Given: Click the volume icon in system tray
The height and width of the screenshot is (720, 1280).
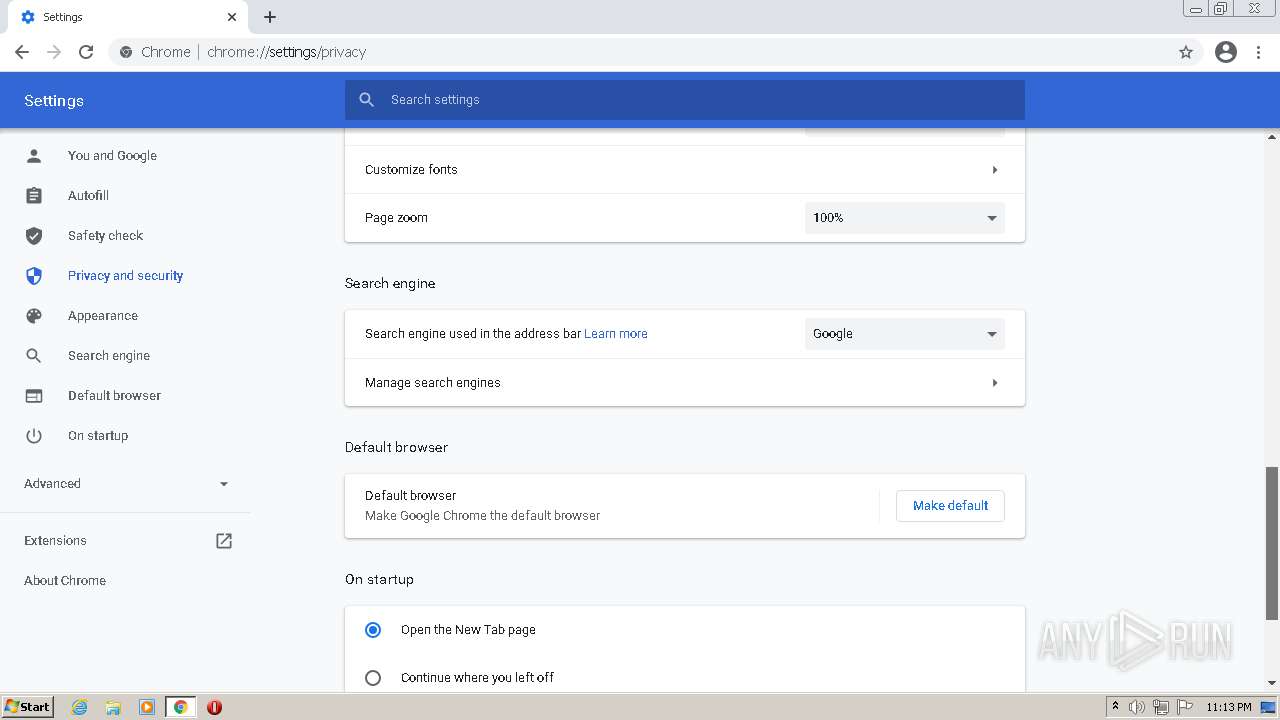Looking at the screenshot, I should pos(1137,707).
